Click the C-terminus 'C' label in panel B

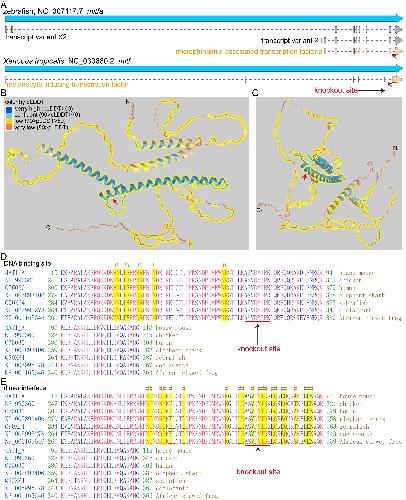click(48, 228)
